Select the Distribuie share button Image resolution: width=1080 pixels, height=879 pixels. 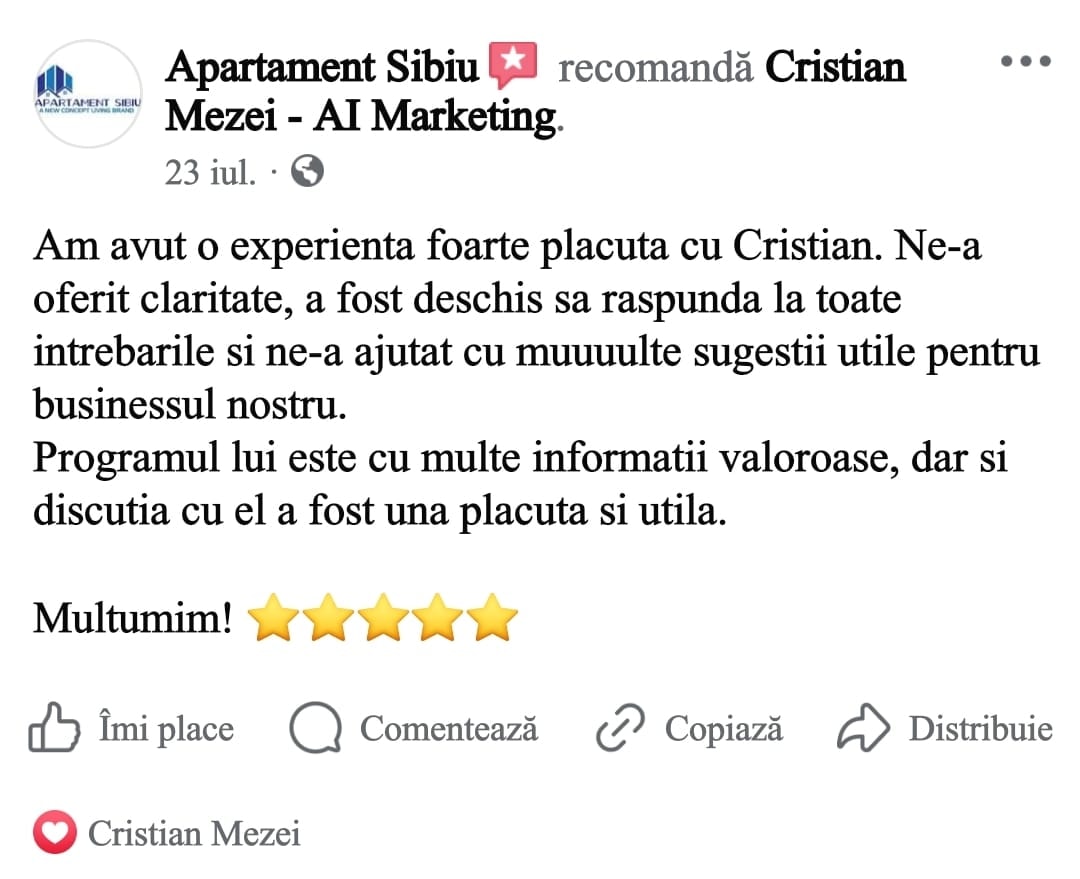[944, 727]
